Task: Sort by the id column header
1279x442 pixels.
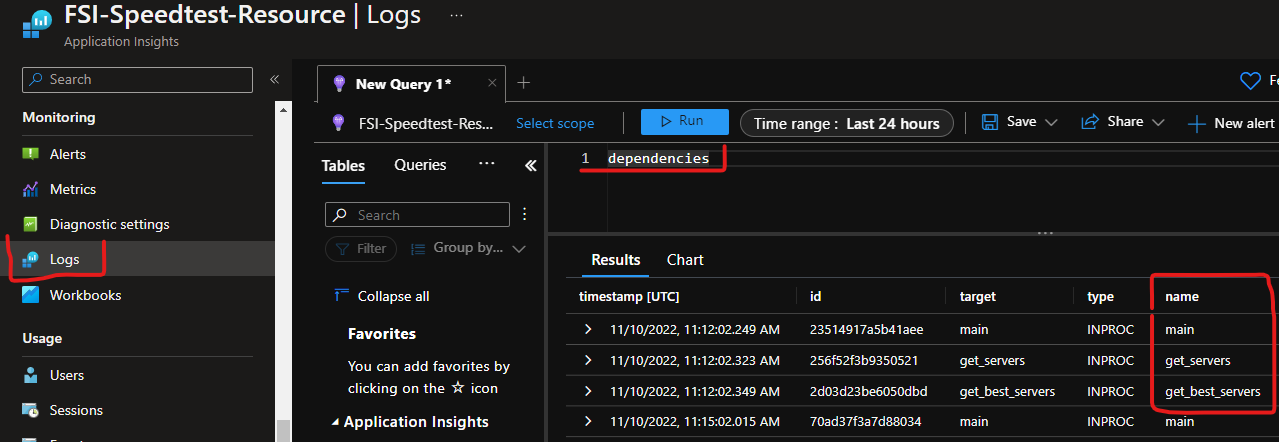Action: click(815, 297)
